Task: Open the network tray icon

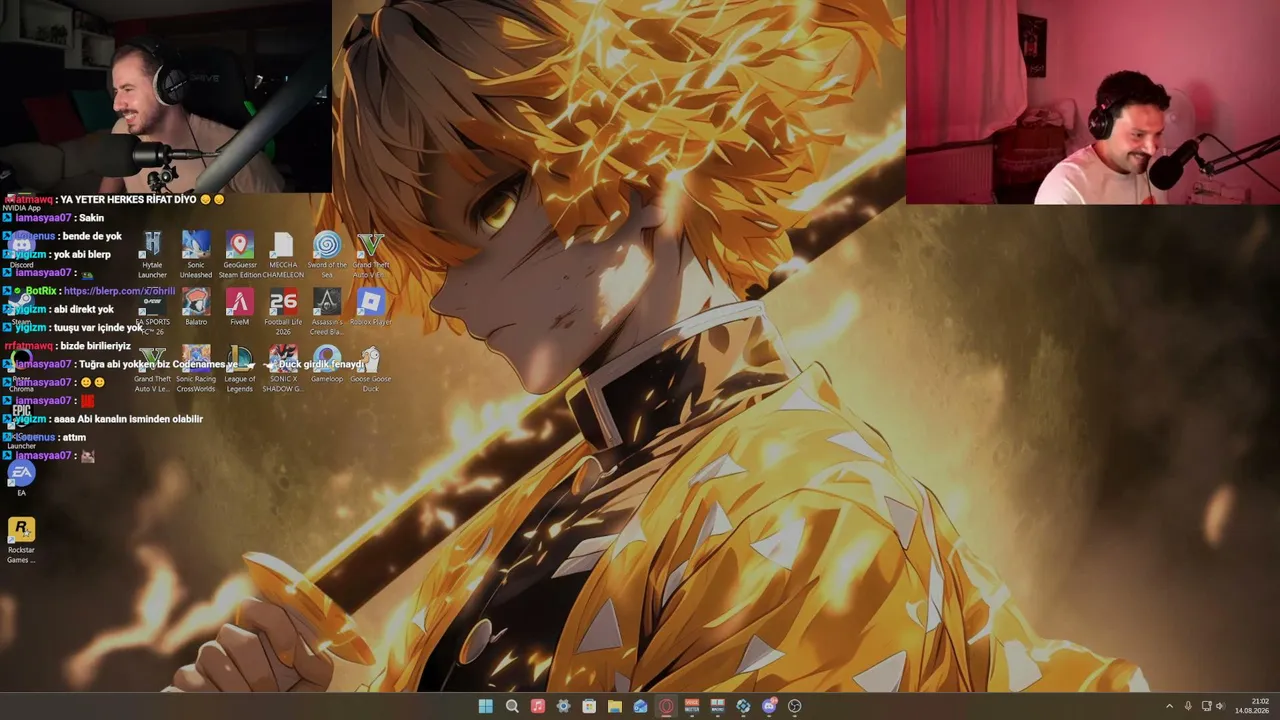Action: tap(1206, 706)
